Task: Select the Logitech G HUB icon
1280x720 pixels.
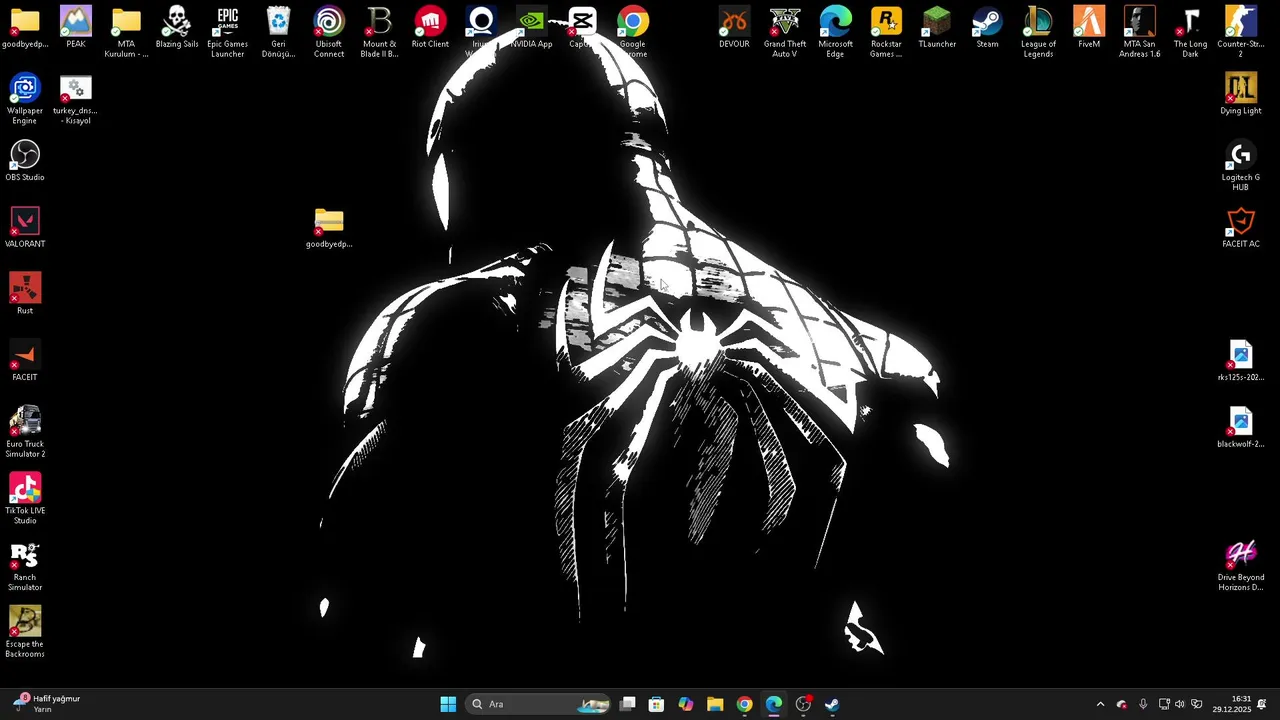Action: (x=1241, y=165)
